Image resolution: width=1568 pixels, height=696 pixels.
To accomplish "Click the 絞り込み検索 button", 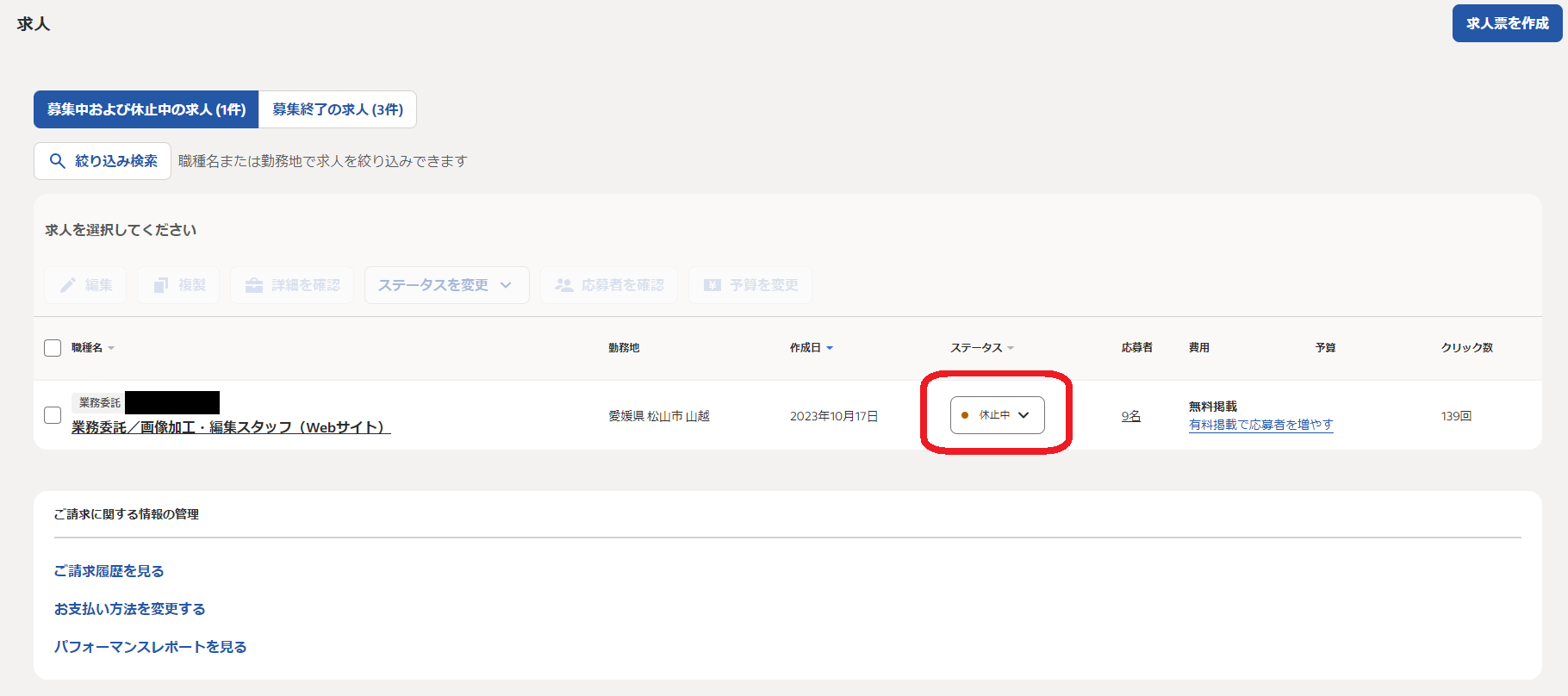I will tap(103, 161).
